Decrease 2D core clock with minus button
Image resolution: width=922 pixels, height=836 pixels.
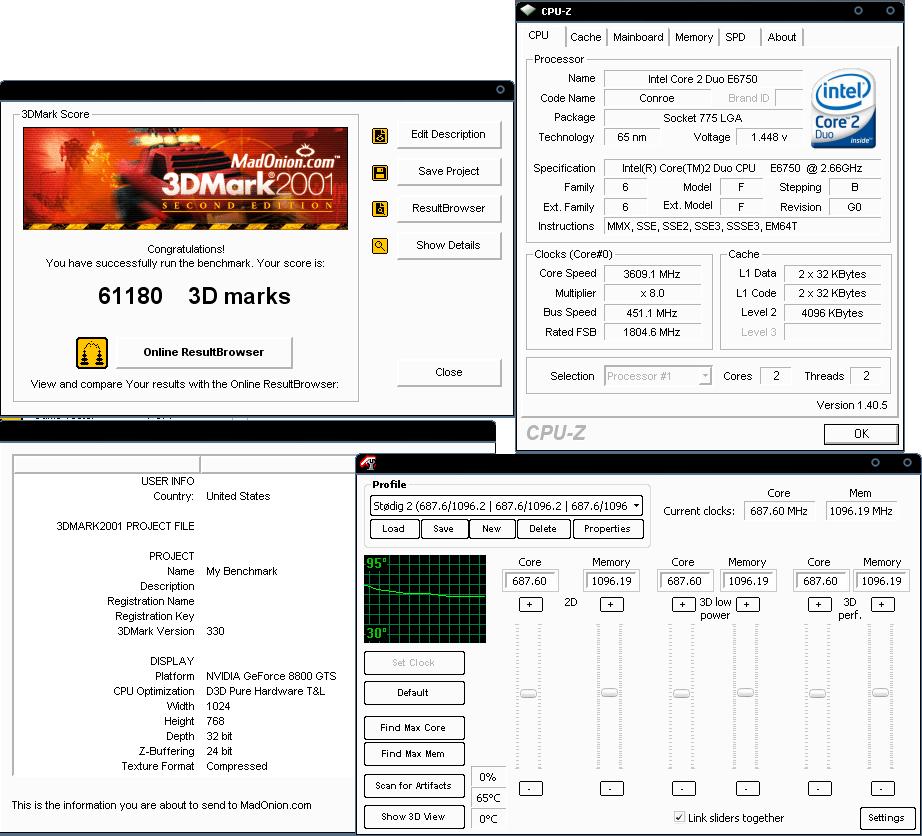click(530, 788)
